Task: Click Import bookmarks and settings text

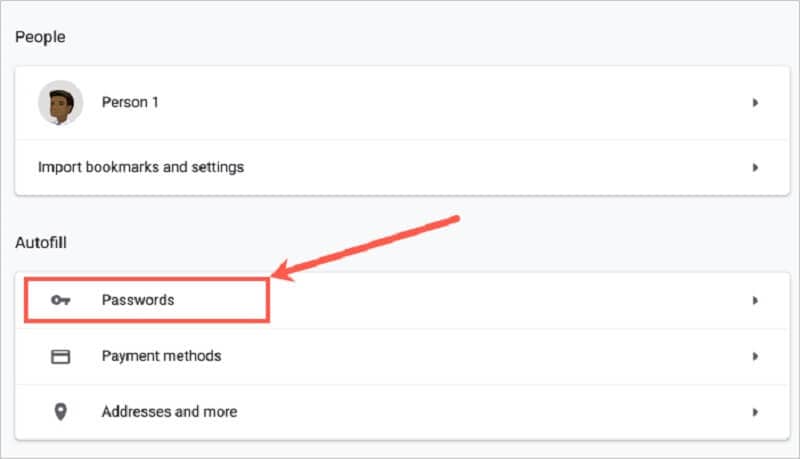Action: pyautogui.click(x=140, y=167)
